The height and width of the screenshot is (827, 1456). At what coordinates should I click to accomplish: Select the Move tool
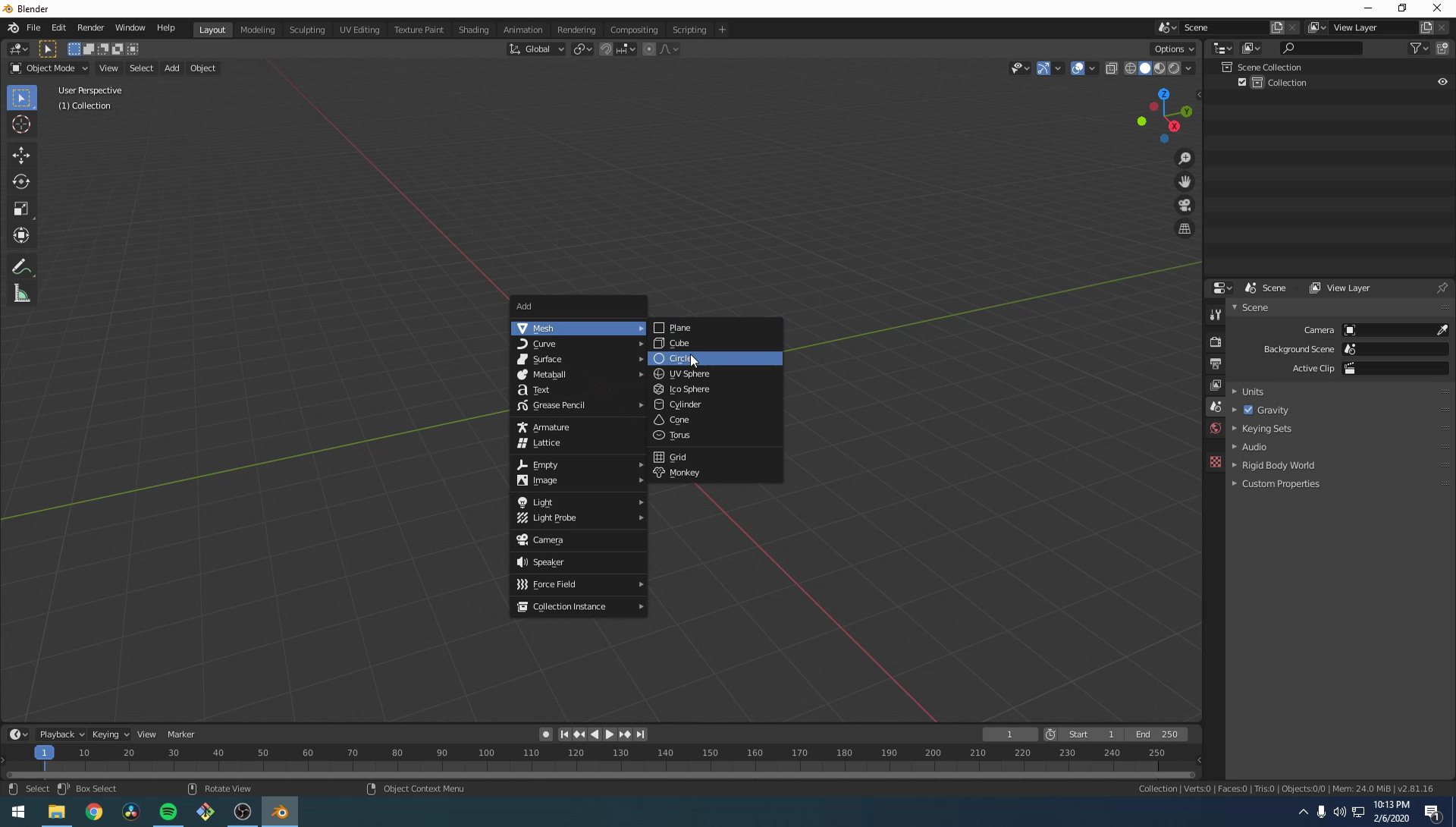[x=21, y=156]
